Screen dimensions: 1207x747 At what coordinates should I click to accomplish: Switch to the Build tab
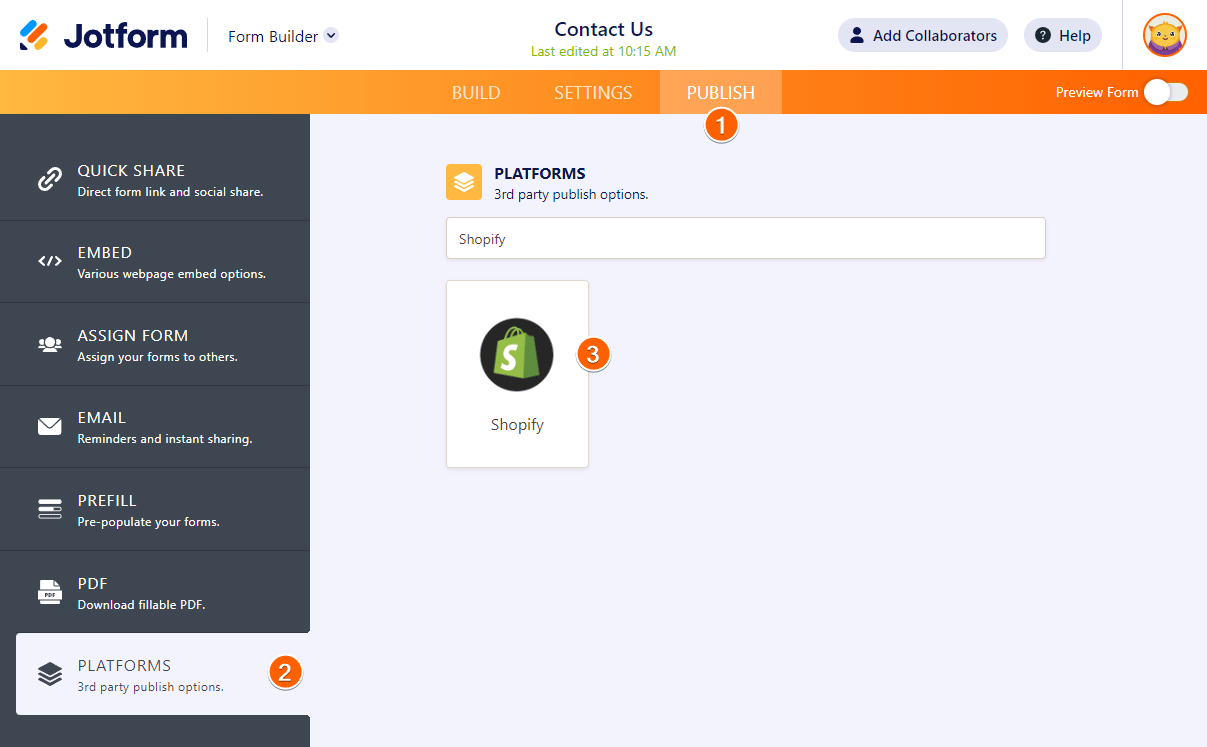(x=476, y=92)
